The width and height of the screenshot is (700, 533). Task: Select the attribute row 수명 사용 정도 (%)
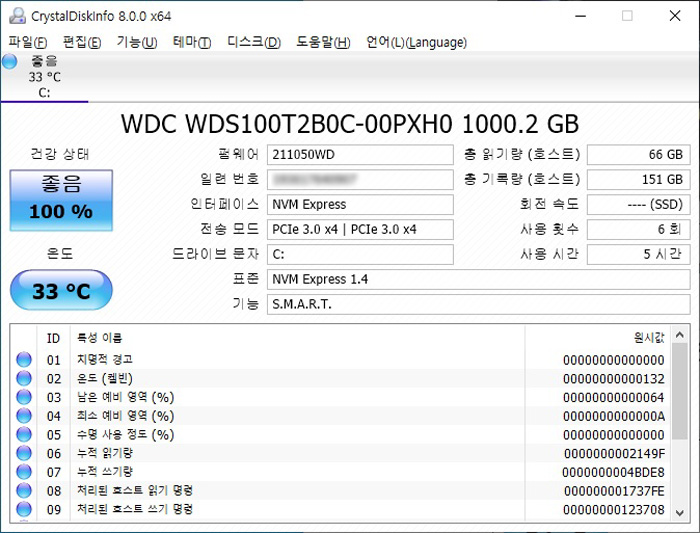click(341, 434)
